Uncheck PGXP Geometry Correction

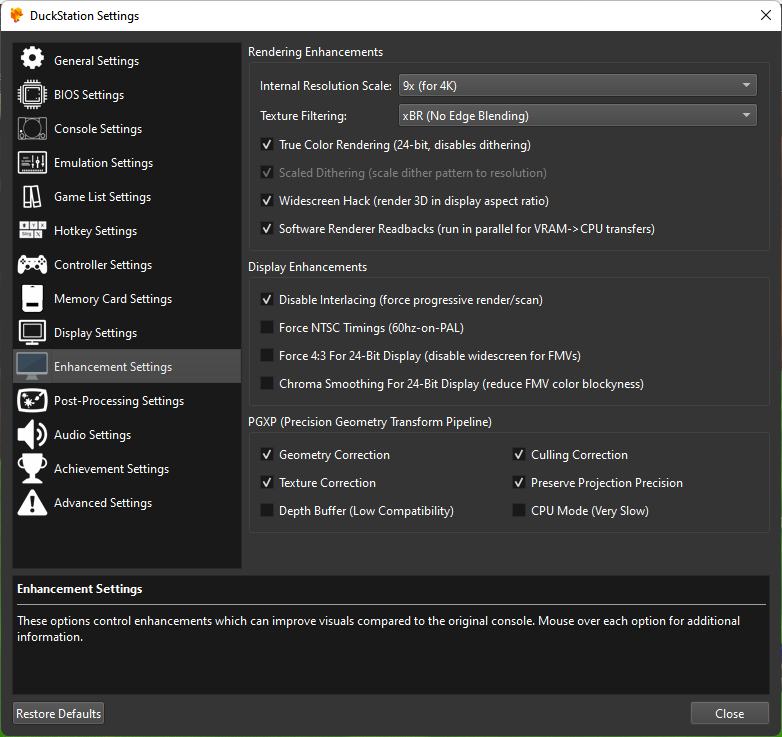tap(267, 454)
